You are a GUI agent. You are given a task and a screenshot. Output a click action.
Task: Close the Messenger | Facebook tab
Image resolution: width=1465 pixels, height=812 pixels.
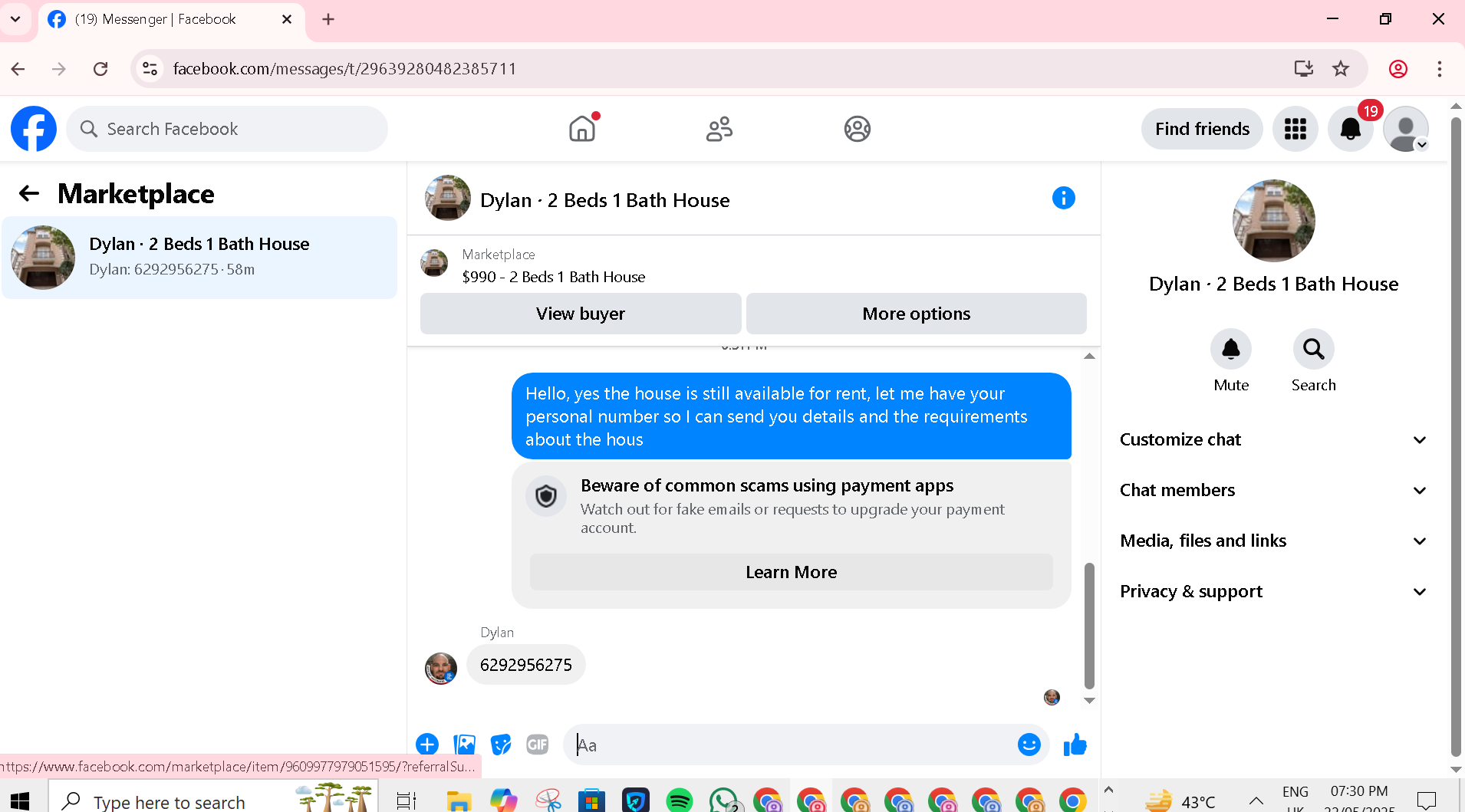pyautogui.click(x=287, y=19)
